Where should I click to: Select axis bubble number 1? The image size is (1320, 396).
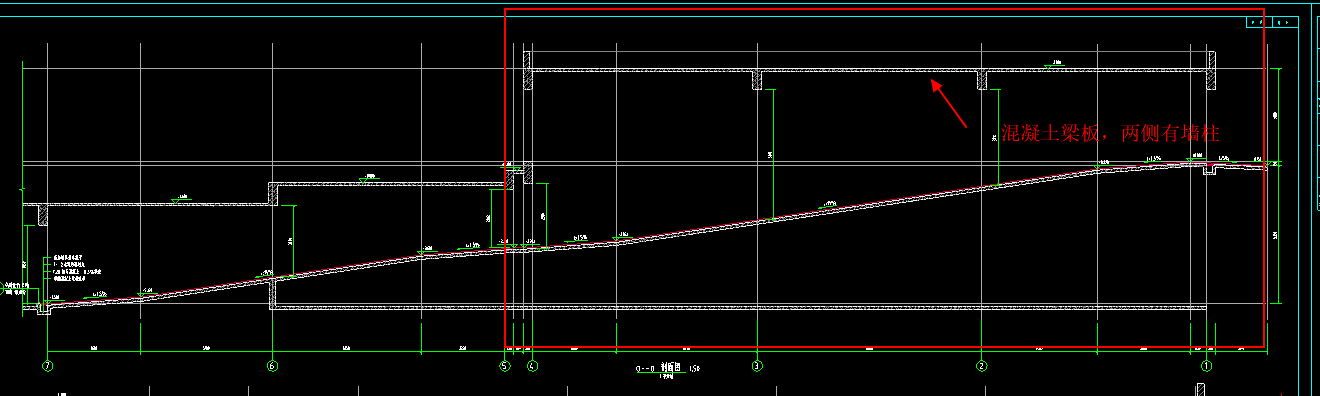[1207, 366]
